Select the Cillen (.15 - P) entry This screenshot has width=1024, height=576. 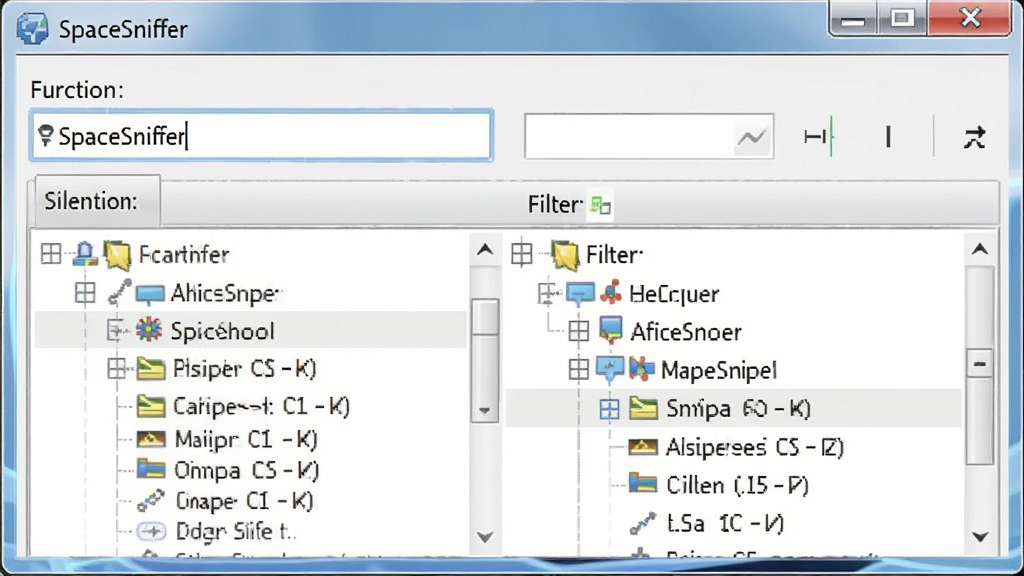pyautogui.click(x=737, y=485)
